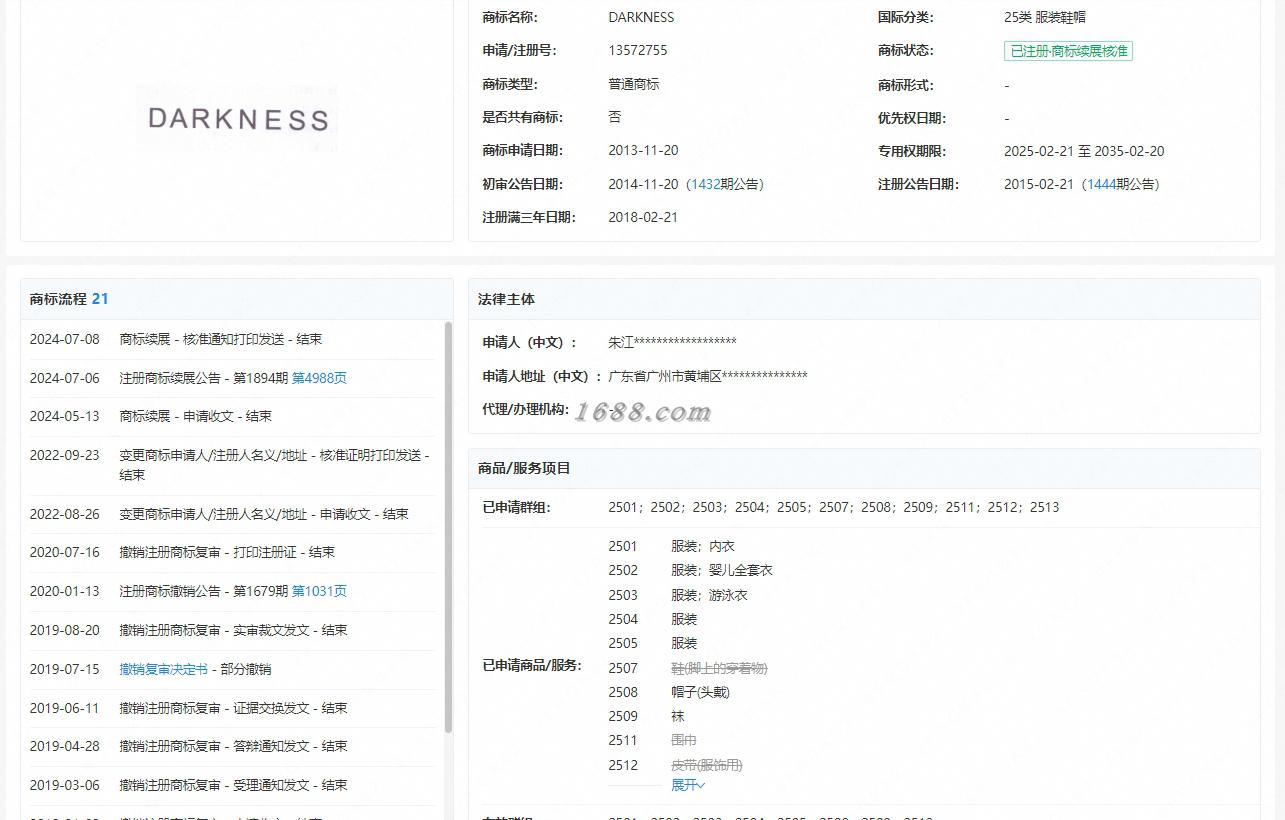Click the 法律主体 section heading
The image size is (1285, 820).
coord(506,299)
